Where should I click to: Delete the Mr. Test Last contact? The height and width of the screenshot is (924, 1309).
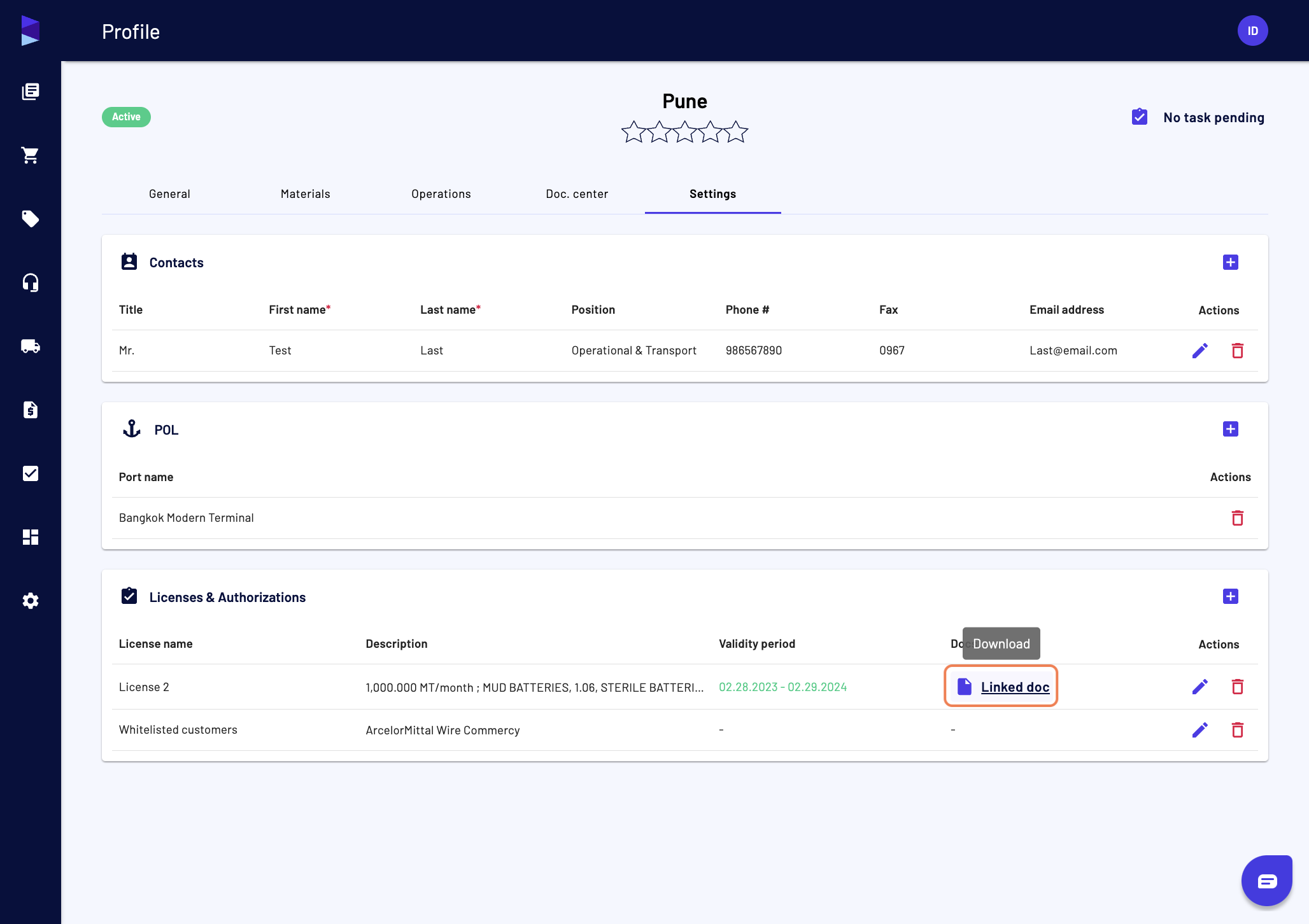point(1237,351)
